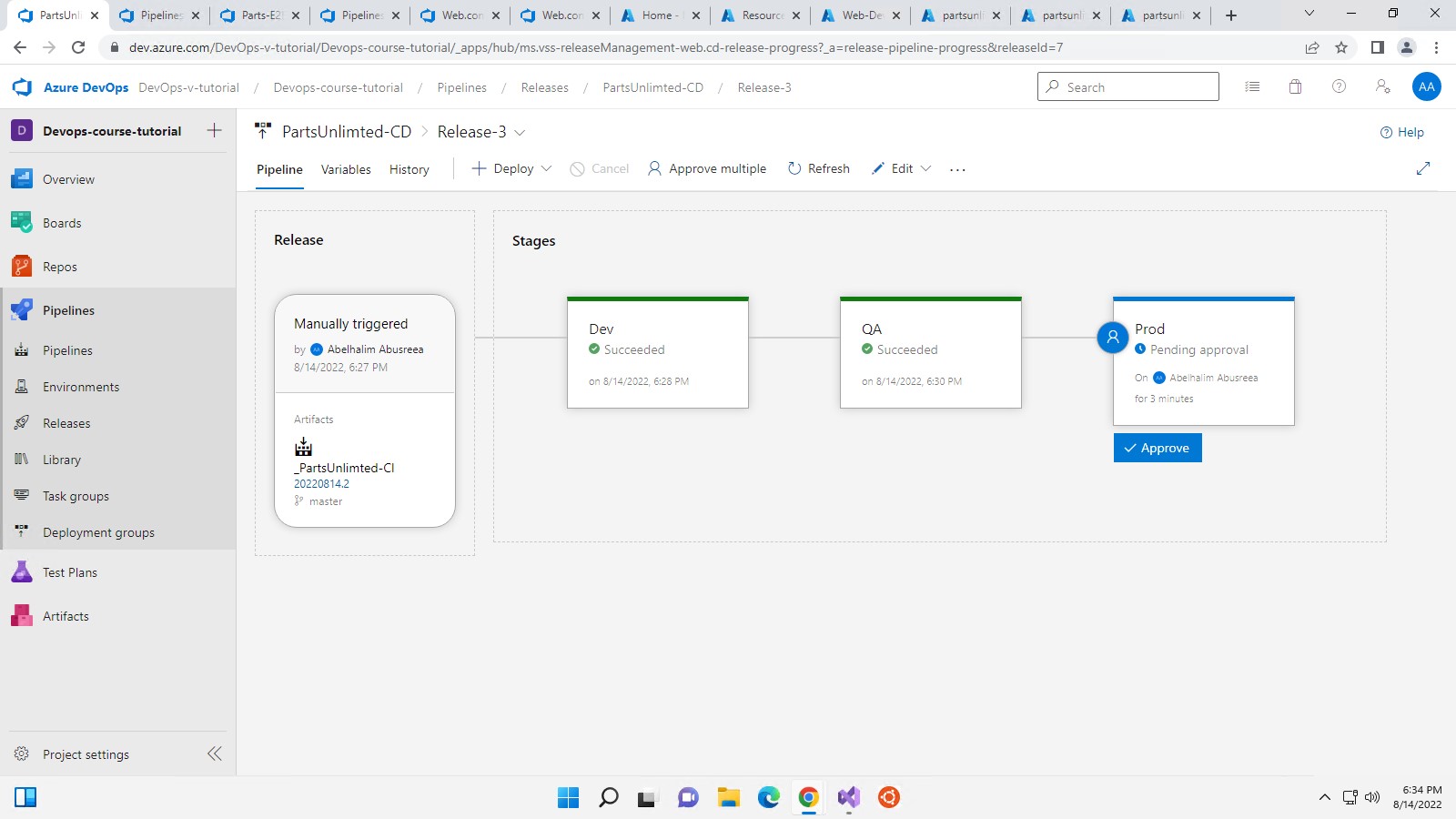Reload the page in Chrome
Viewport: 1456px width, 819px height.
pyautogui.click(x=78, y=47)
